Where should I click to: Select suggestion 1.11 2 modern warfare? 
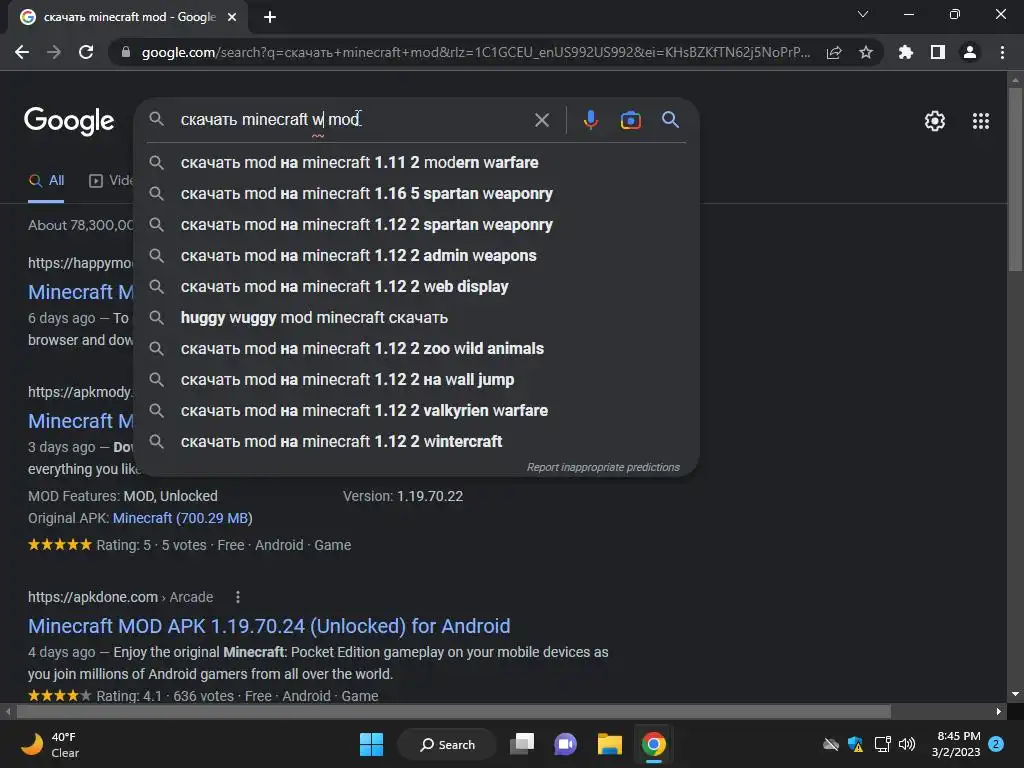point(416,163)
